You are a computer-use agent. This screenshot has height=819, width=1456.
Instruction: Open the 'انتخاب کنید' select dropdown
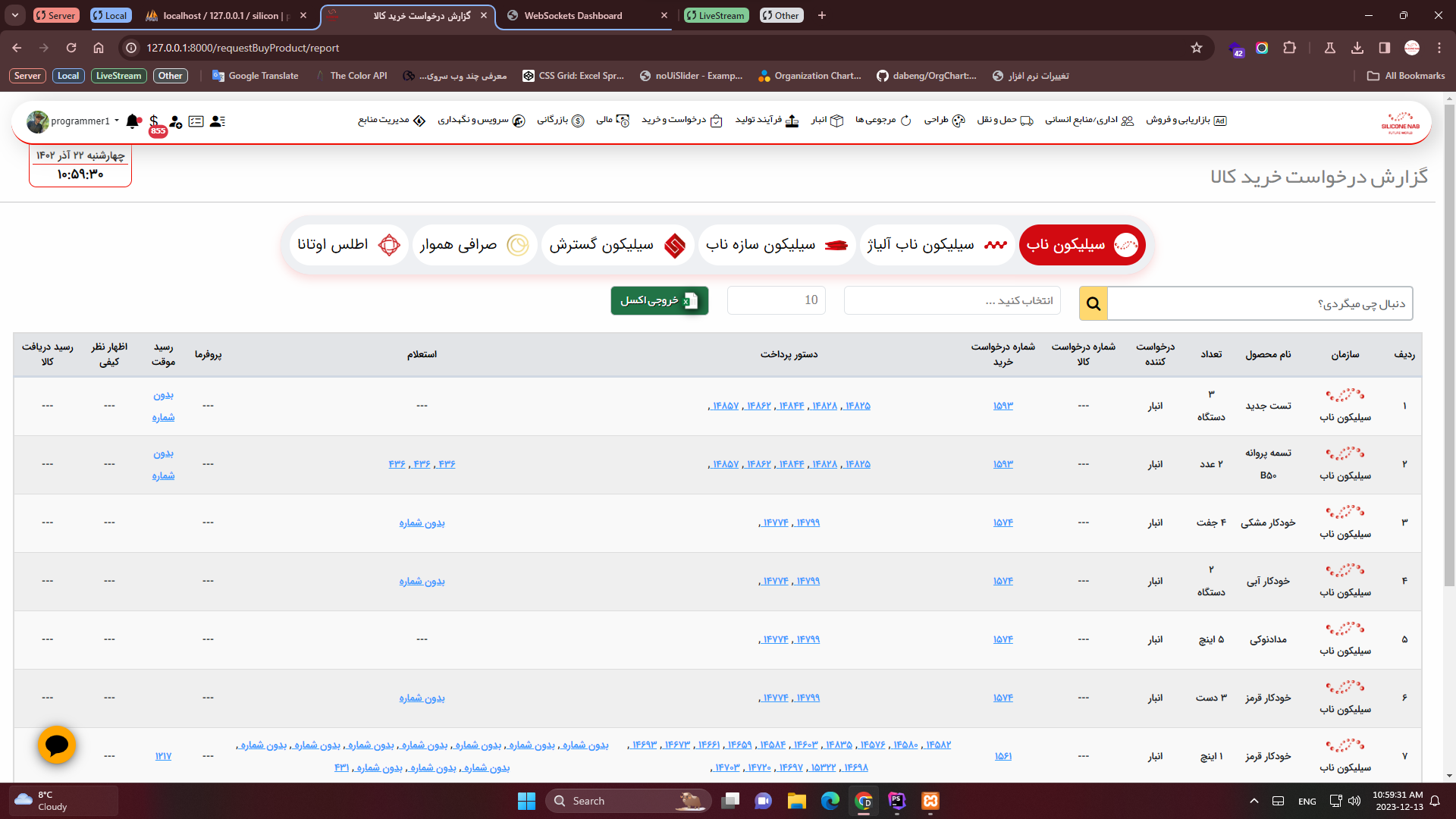pos(952,301)
